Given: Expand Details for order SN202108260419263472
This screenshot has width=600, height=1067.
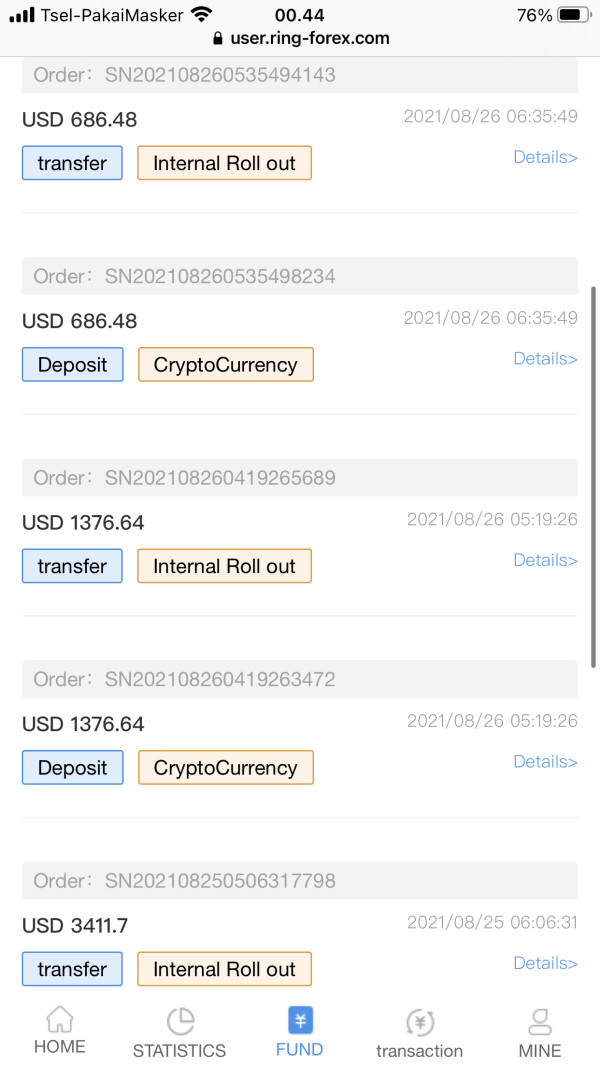Looking at the screenshot, I should pyautogui.click(x=545, y=761).
